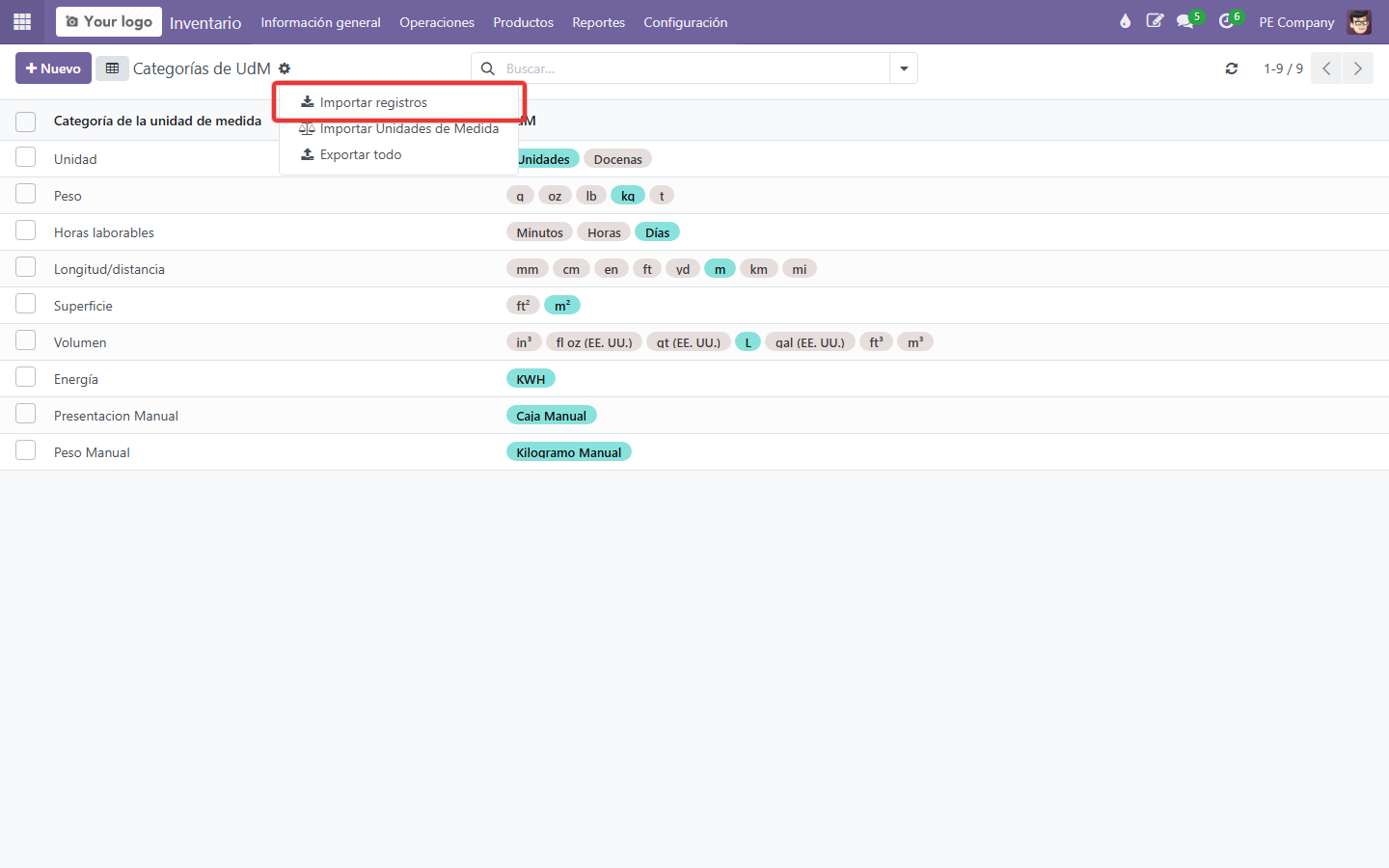Click the Minutos unit tag
This screenshot has height=868, width=1389.
tap(539, 232)
